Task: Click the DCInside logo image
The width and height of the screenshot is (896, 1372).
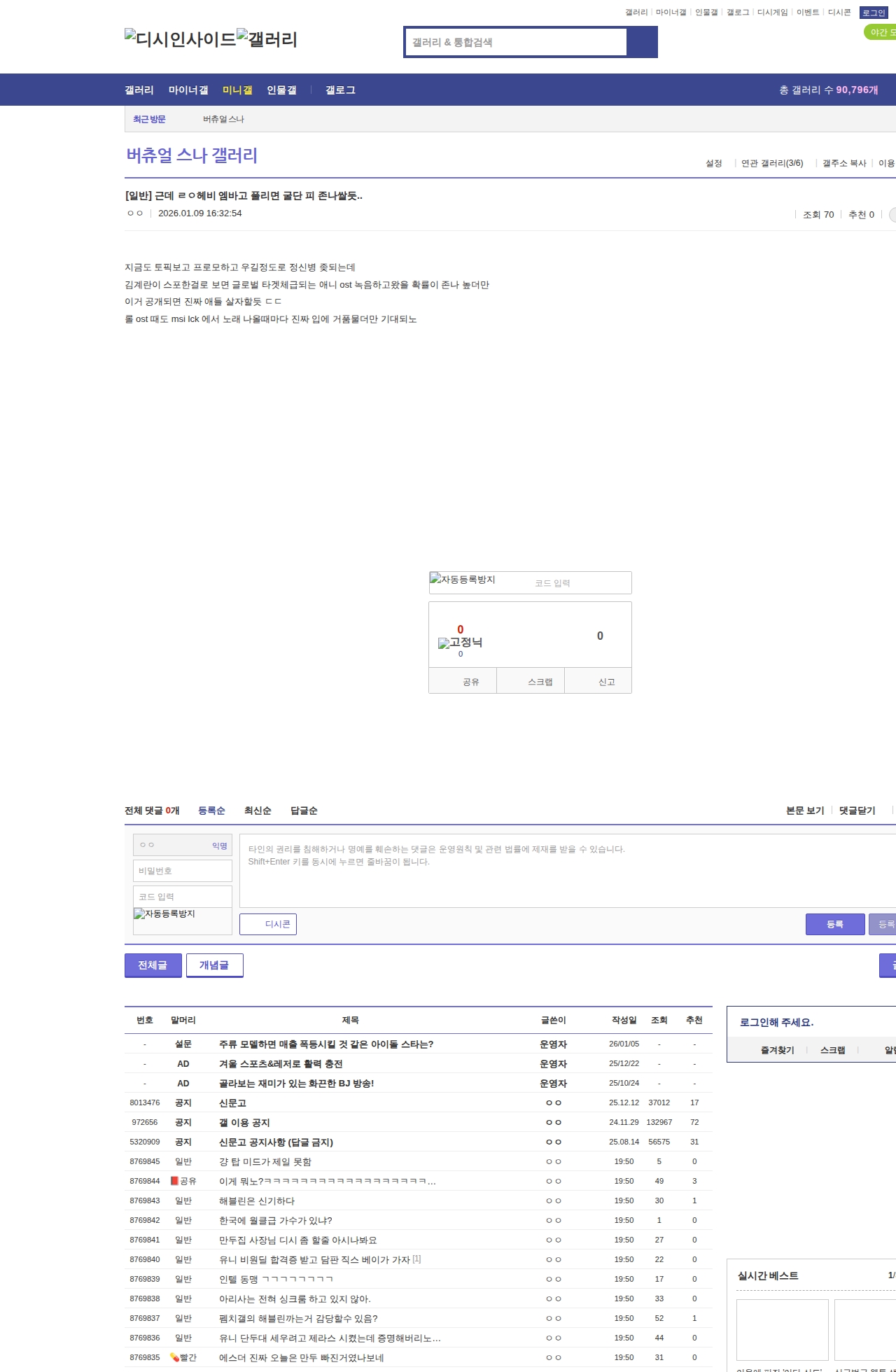Action: [180, 39]
